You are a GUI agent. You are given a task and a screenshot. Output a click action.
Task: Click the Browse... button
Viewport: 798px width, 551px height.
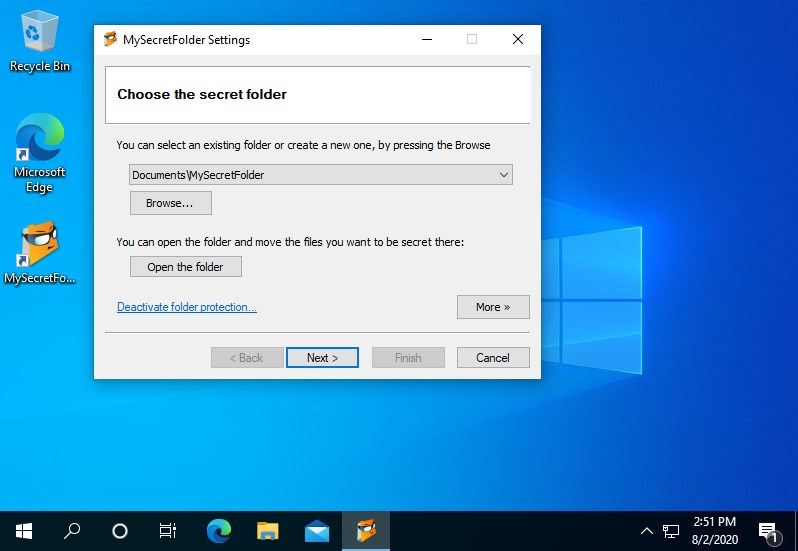pos(170,203)
